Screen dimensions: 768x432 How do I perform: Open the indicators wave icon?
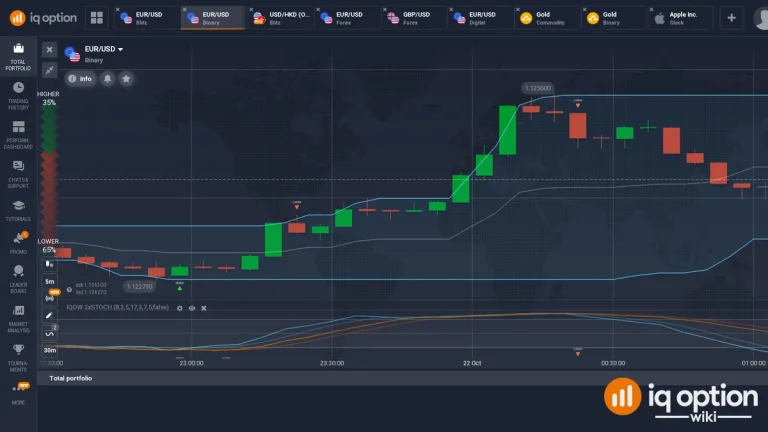tap(49, 334)
